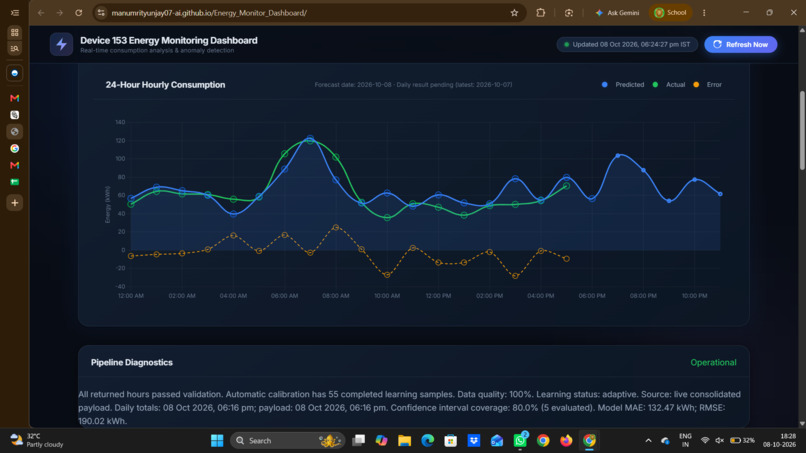
Task: Click the Operational status label
Action: (x=713, y=363)
